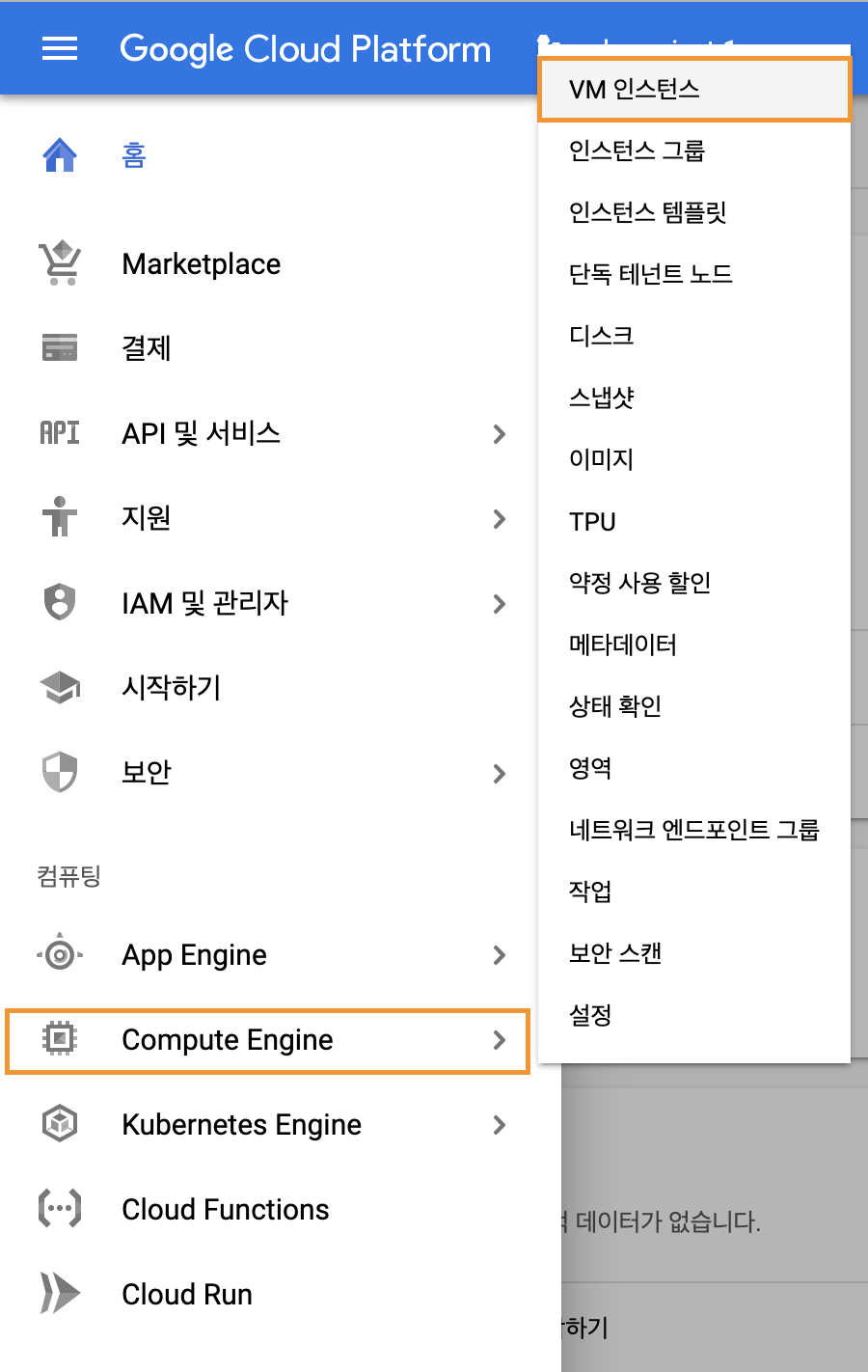Image resolution: width=868 pixels, height=1372 pixels.
Task: Open the API 및 서비스 item
Action: (202, 433)
